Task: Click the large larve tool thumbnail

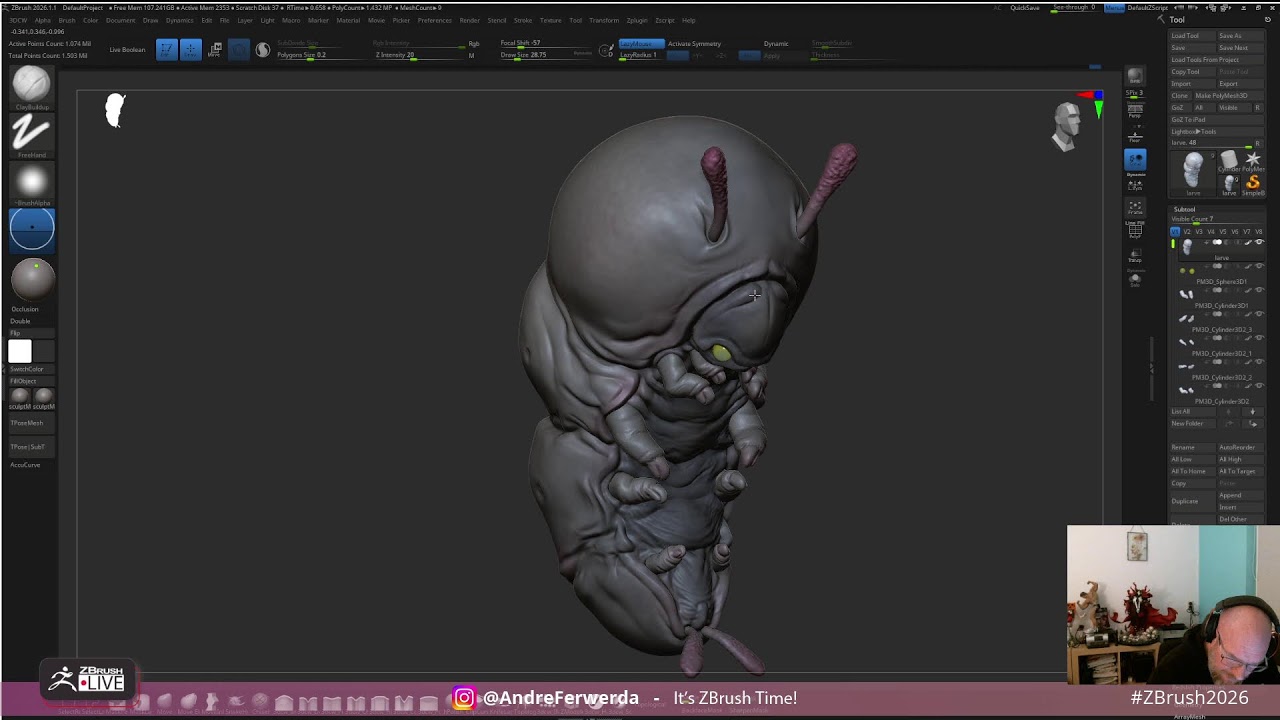Action: pos(1193,174)
